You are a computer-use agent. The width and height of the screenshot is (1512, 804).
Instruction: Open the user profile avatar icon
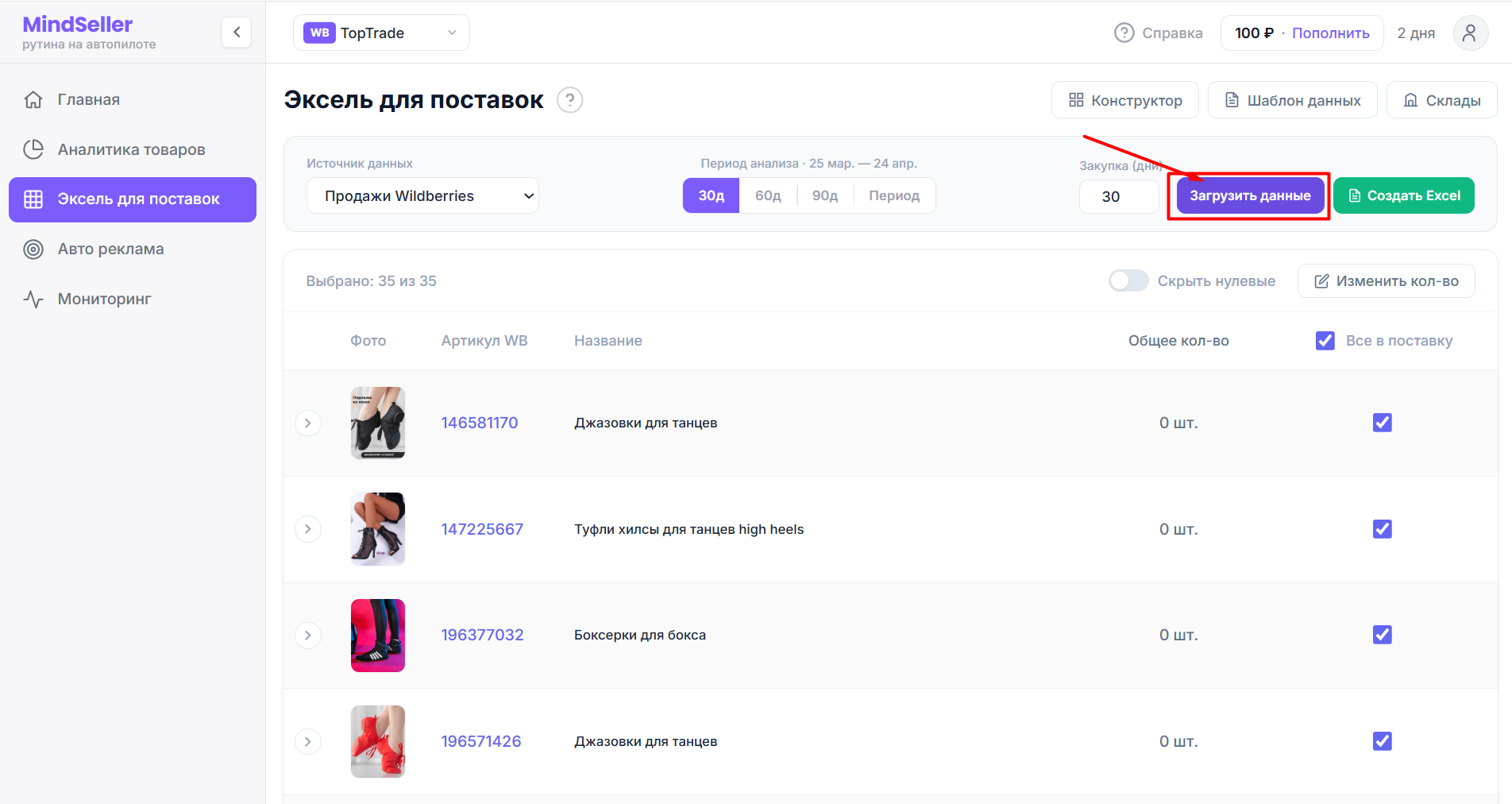[x=1470, y=33]
